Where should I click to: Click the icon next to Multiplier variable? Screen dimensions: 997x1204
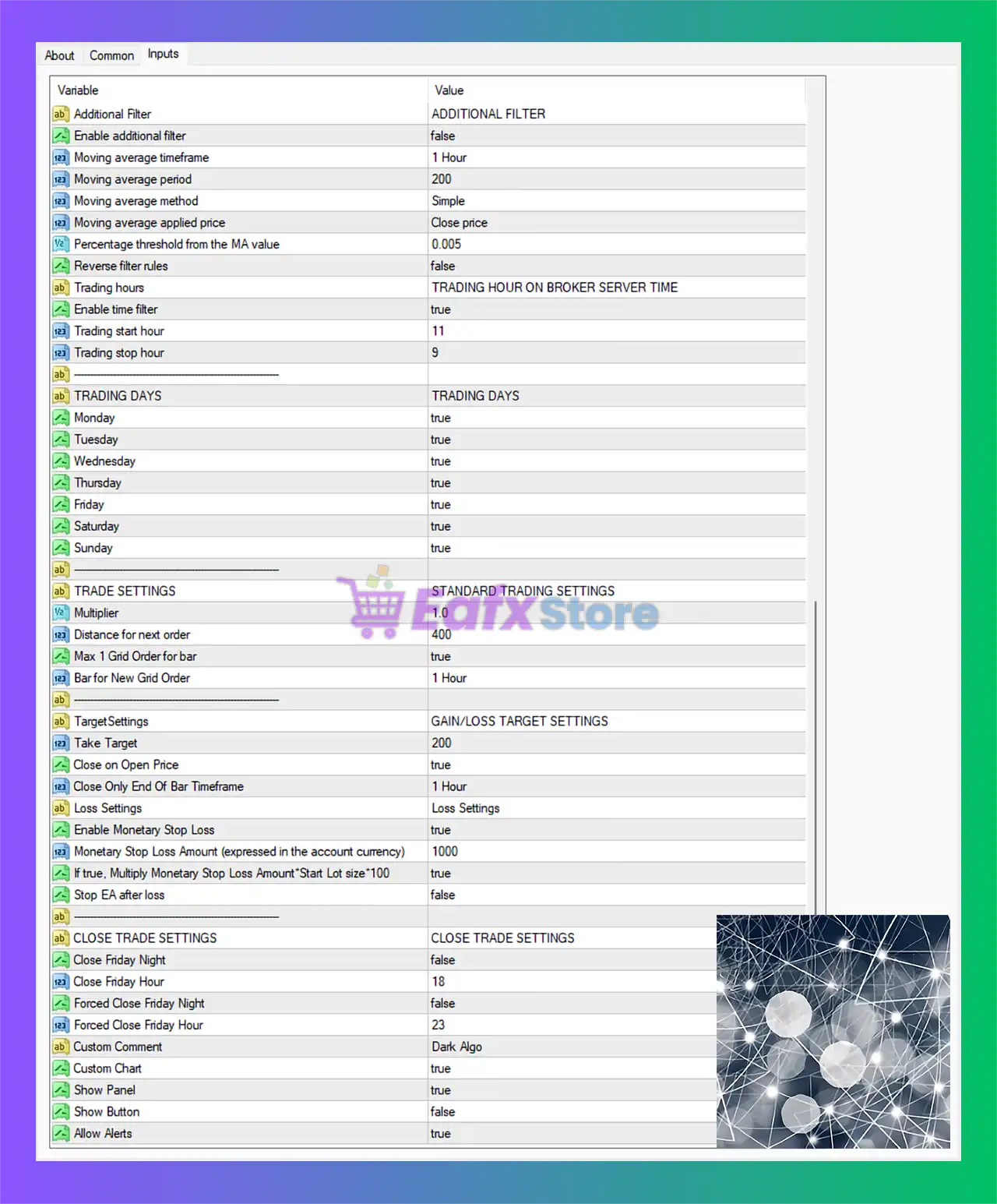pyautogui.click(x=61, y=613)
